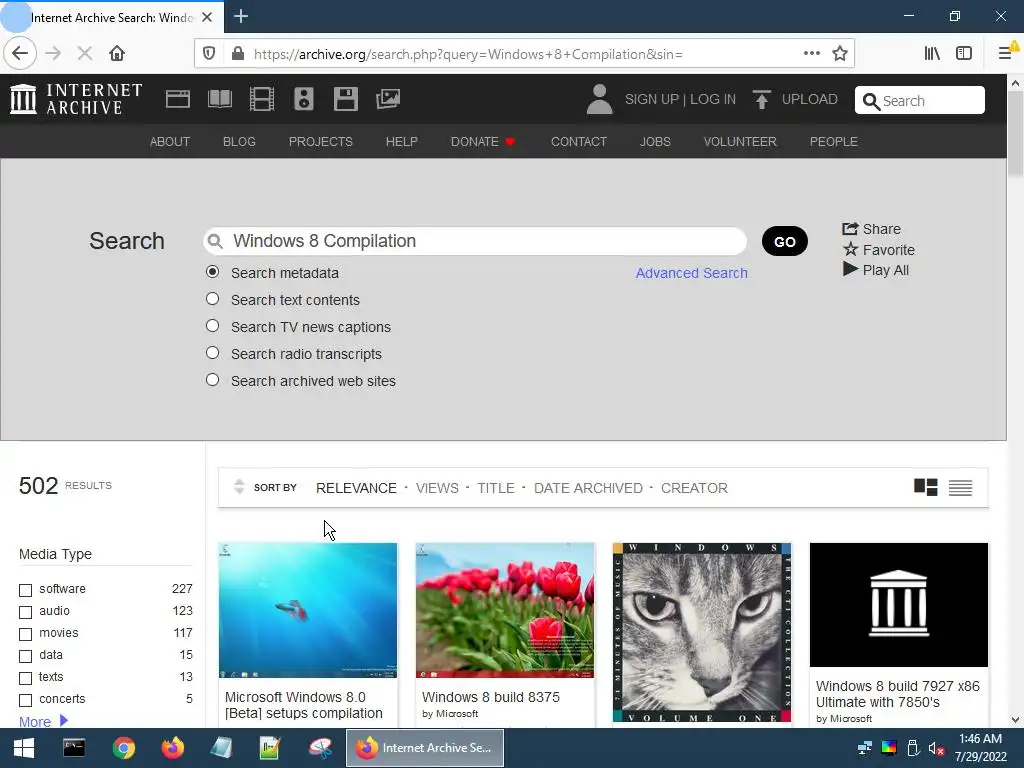The height and width of the screenshot is (768, 1024).
Task: Check the data media type filter
Action: click(25, 656)
